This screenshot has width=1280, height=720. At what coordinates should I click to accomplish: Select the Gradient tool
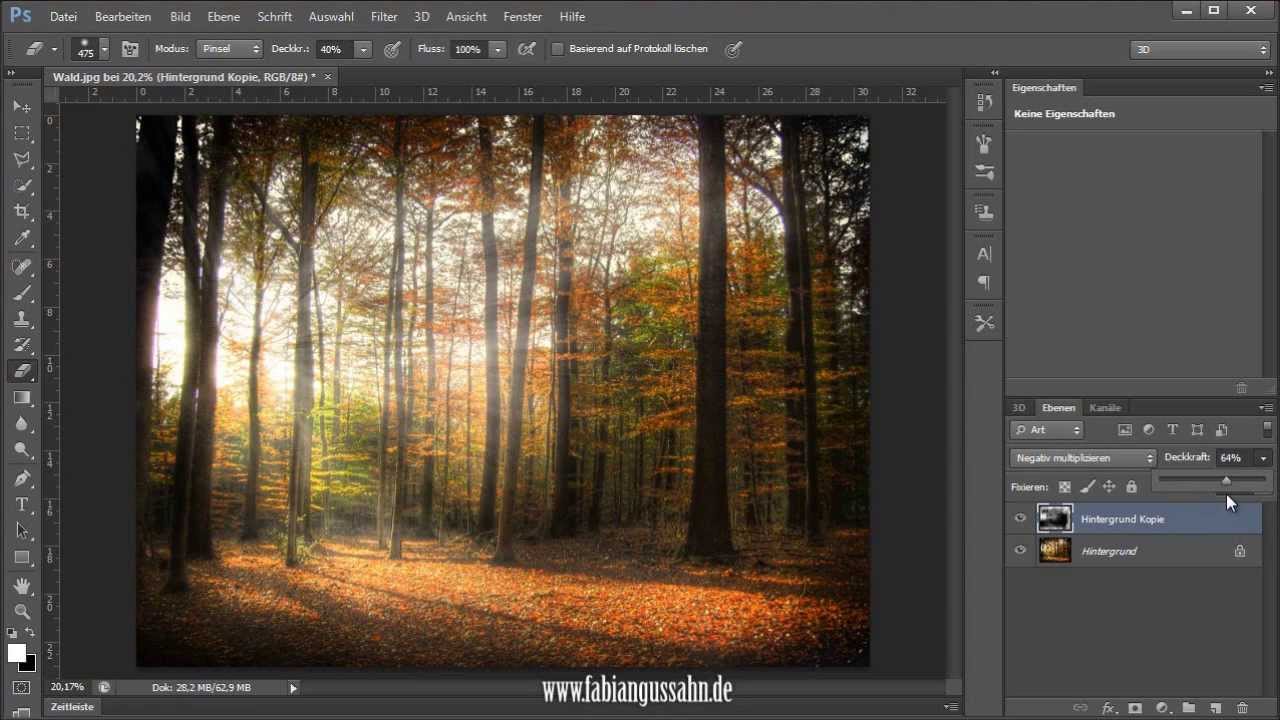tap(22, 398)
